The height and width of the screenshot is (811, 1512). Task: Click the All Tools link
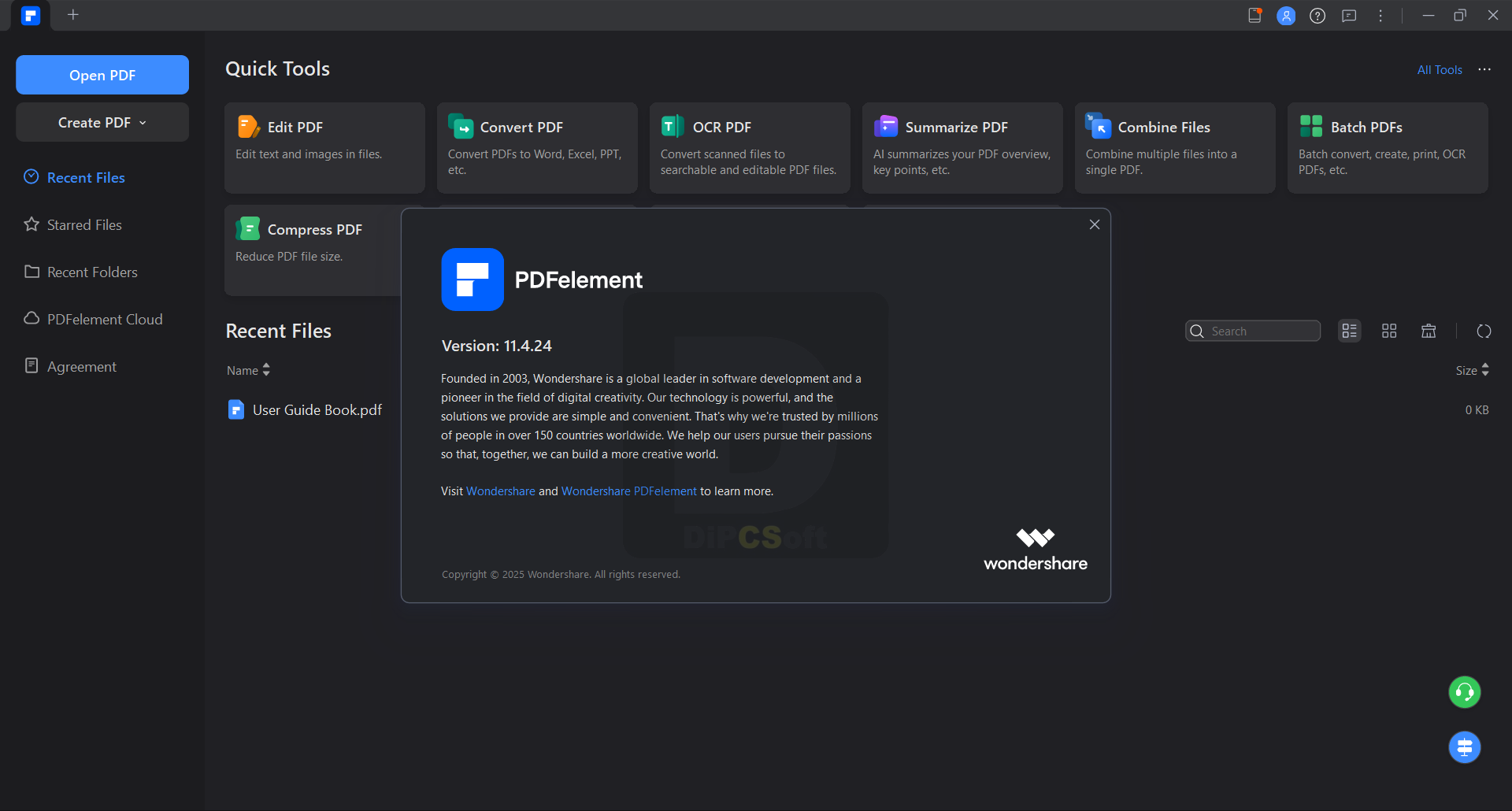click(x=1440, y=69)
